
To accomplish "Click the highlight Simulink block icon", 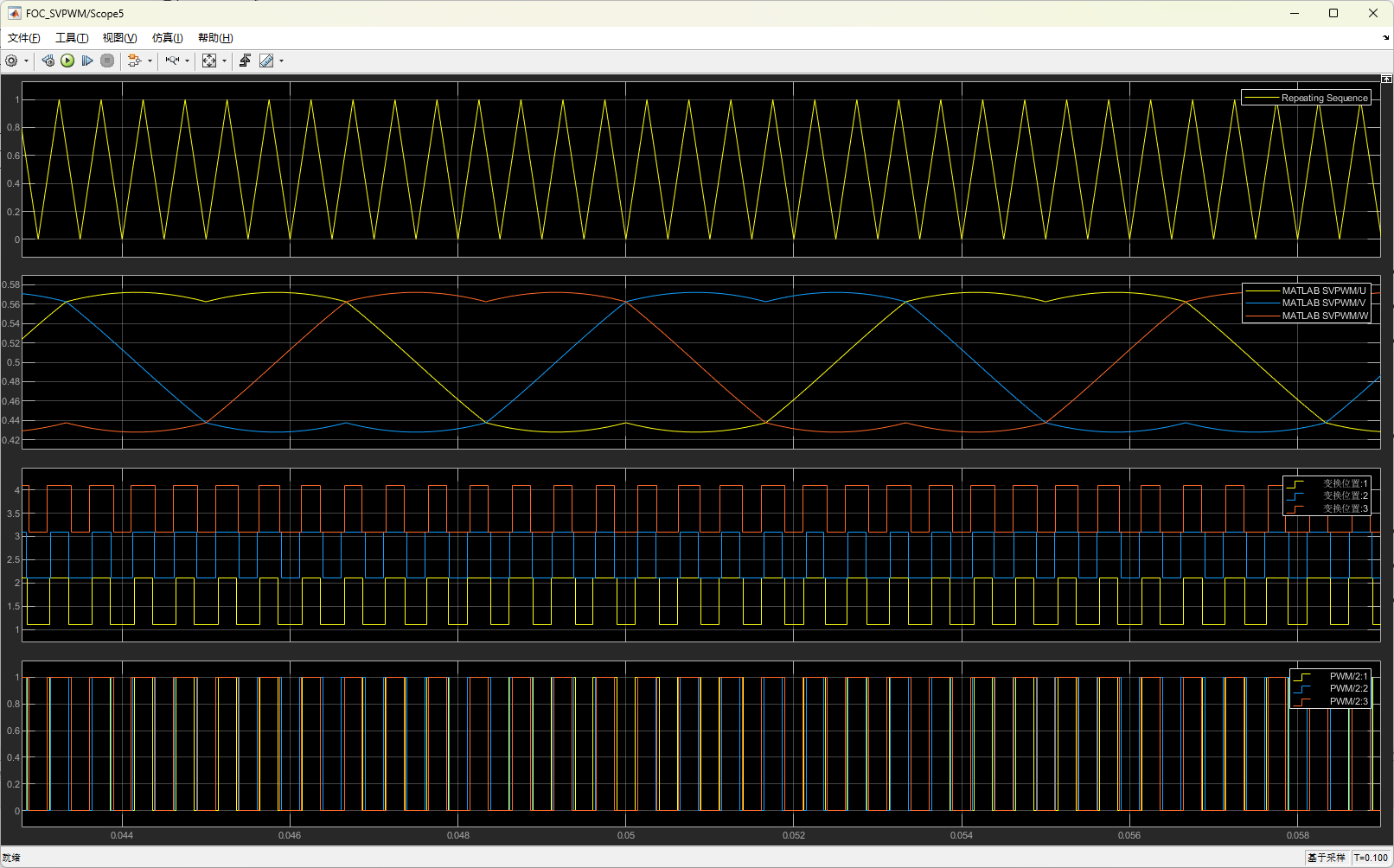I will (x=134, y=61).
